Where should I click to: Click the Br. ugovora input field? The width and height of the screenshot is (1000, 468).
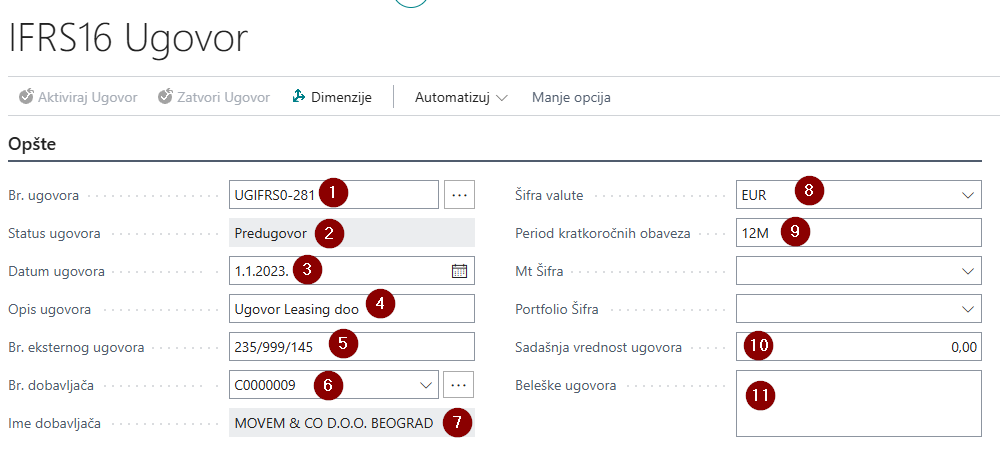334,194
